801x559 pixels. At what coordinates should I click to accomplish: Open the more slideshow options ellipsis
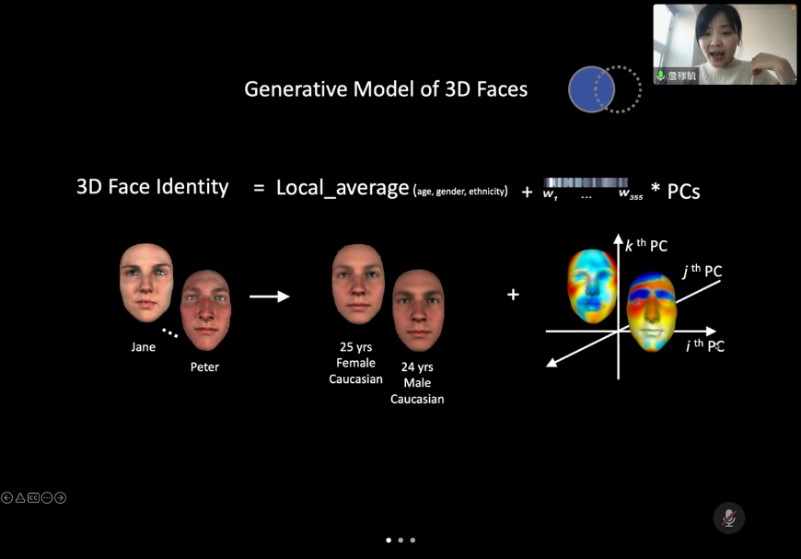[x=46, y=498]
